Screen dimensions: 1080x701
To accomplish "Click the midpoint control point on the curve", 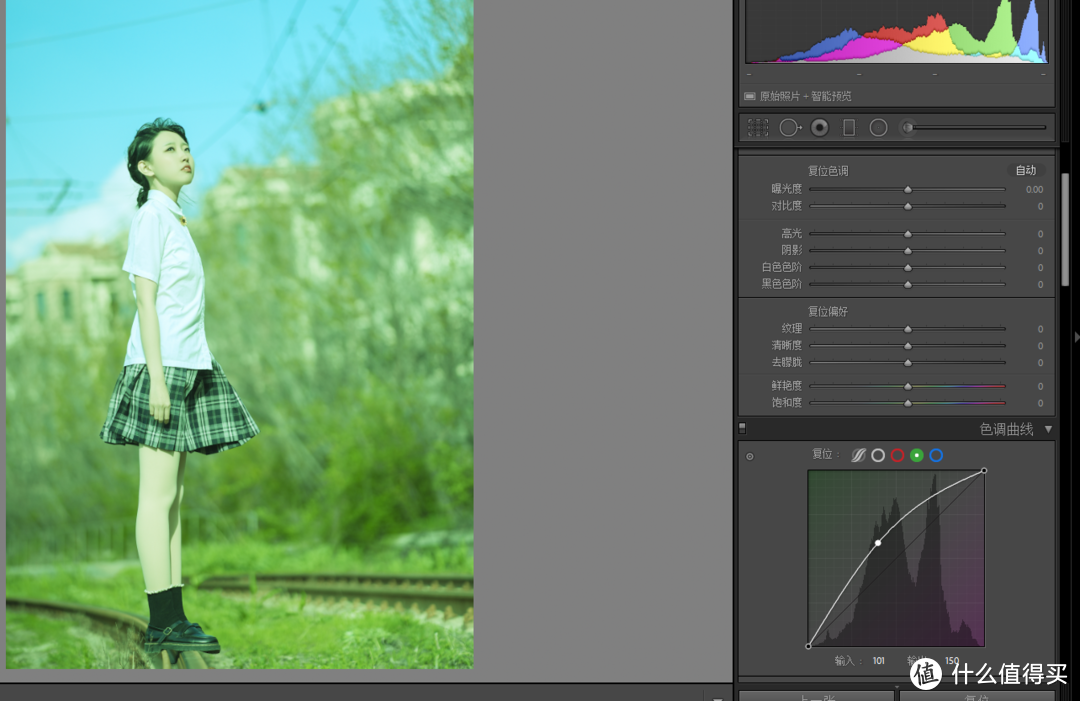I will [878, 543].
